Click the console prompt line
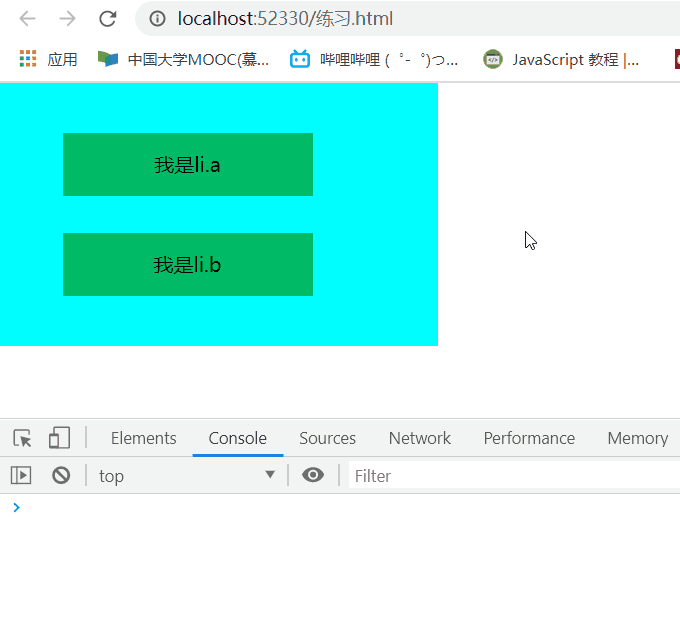Viewport: 680px width, 632px height. pyautogui.click(x=340, y=508)
